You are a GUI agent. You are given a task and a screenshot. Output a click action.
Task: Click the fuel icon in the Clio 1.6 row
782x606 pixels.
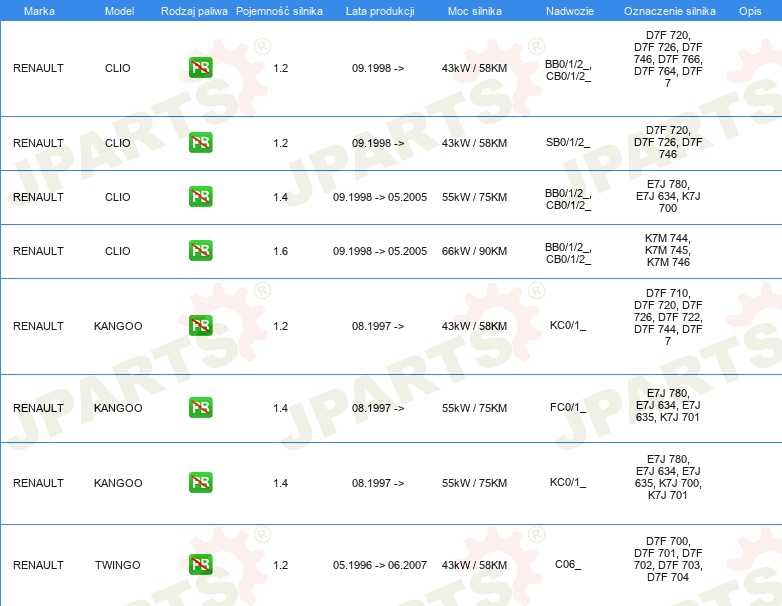[200, 250]
